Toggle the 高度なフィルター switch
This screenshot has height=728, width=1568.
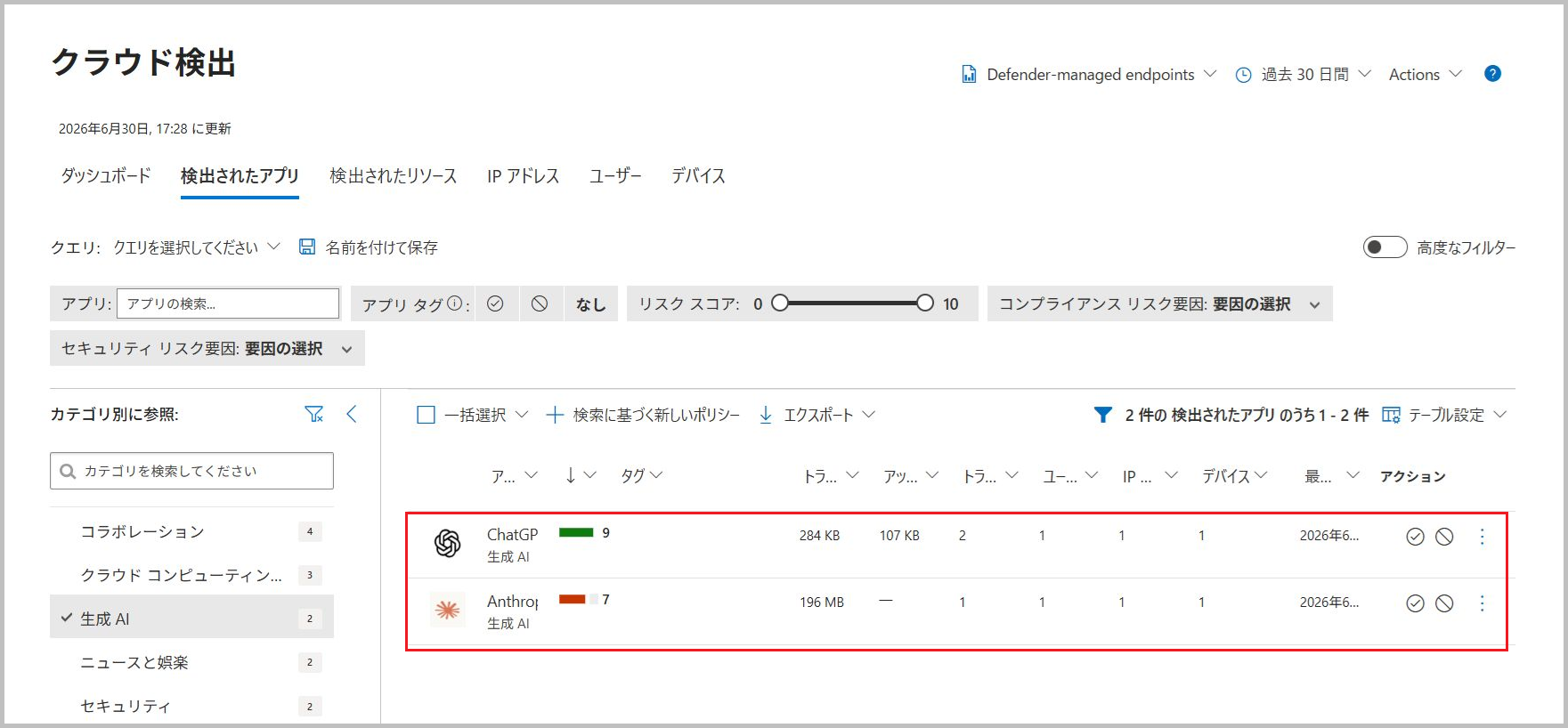pyautogui.click(x=1385, y=247)
